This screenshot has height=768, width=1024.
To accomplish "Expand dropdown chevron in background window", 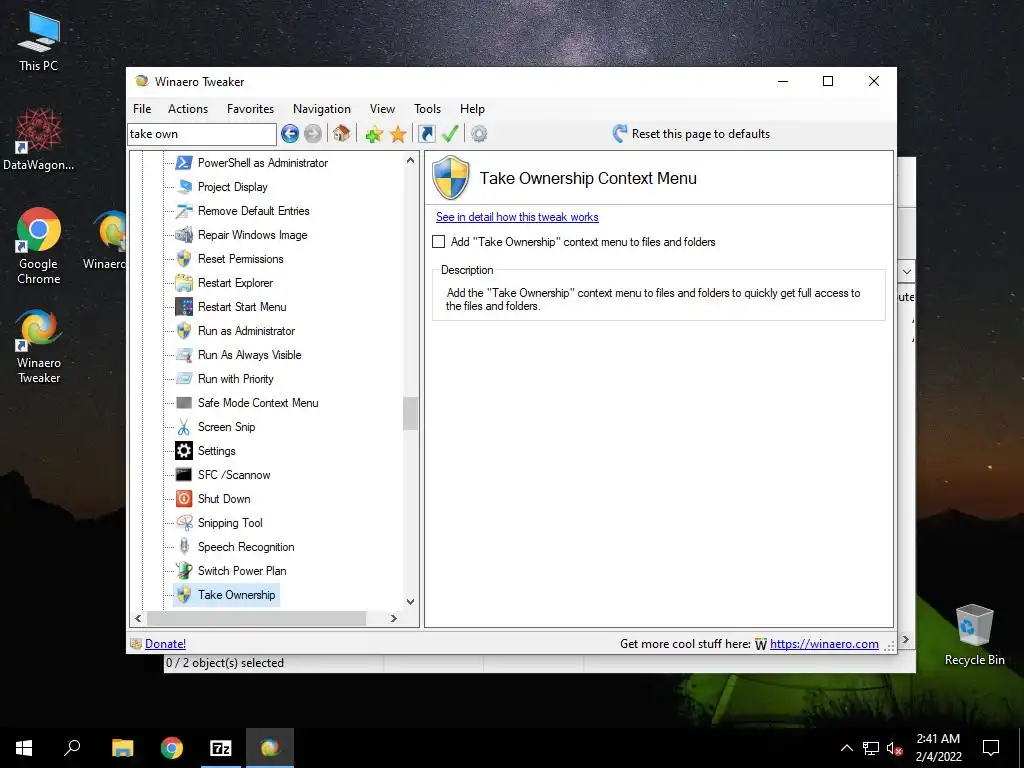I will click(906, 271).
